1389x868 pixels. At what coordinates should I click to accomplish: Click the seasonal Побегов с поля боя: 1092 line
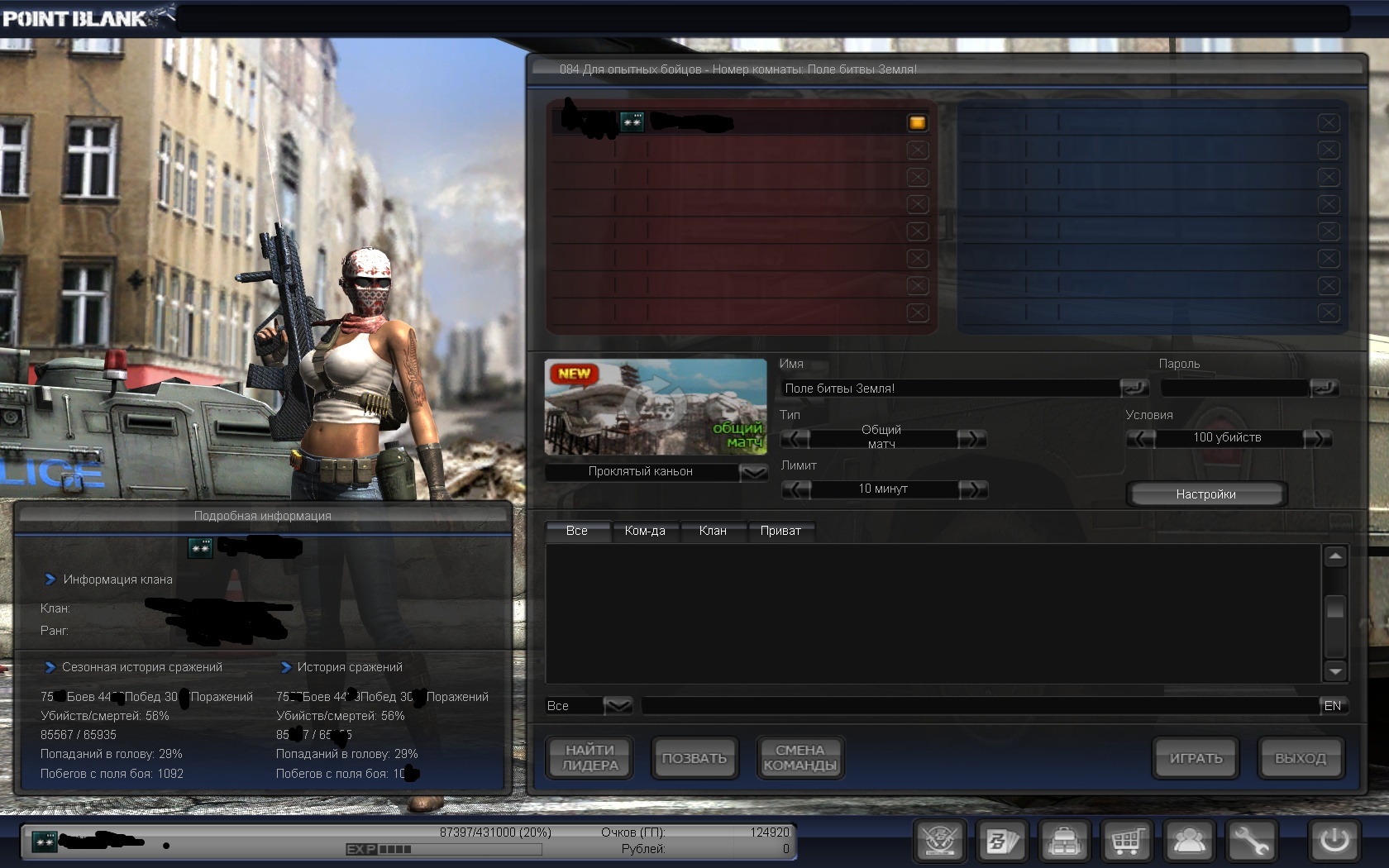tap(112, 774)
